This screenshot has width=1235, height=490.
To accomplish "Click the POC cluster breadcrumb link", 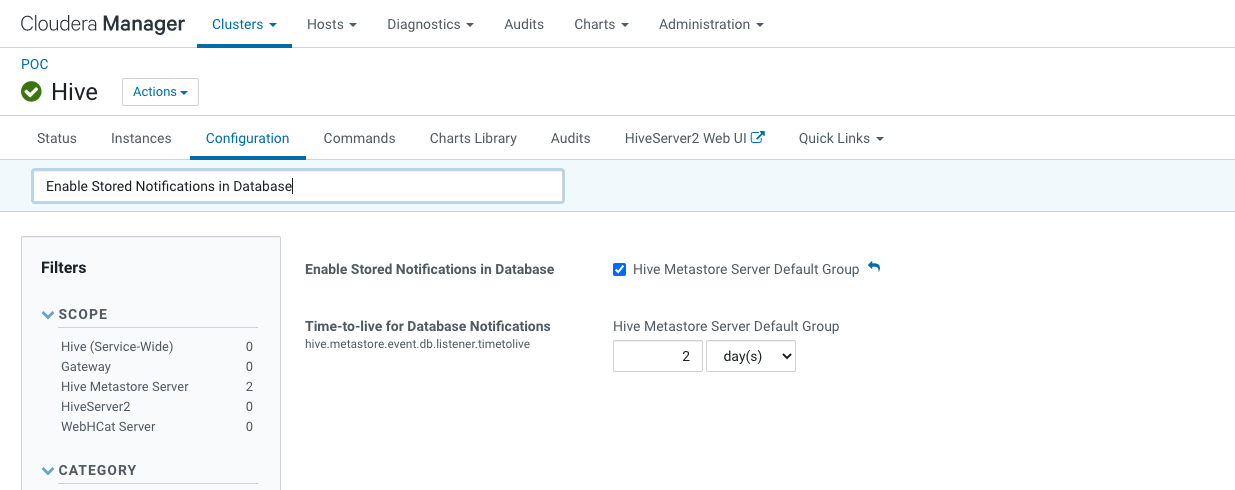I will click(35, 64).
